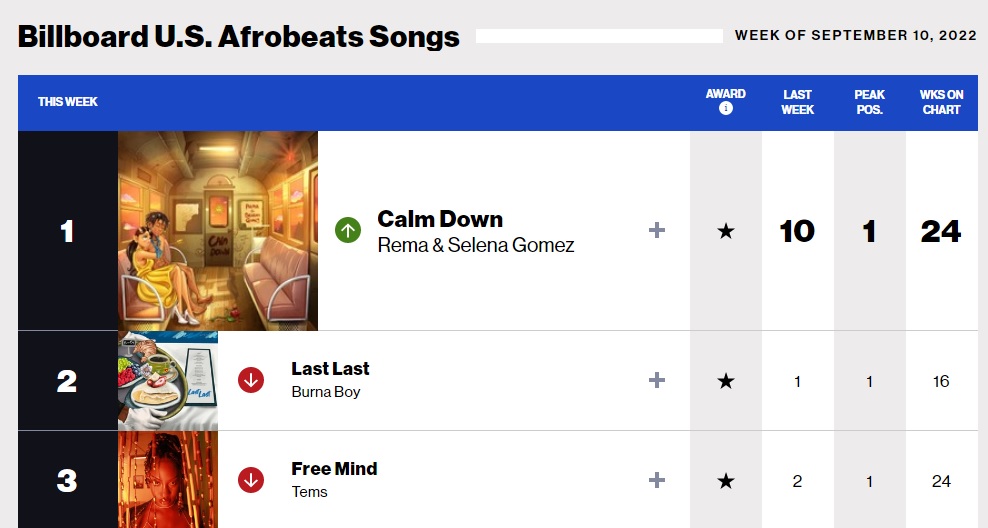The image size is (988, 528).
Task: Click the award star for Last Last
Action: coord(726,381)
